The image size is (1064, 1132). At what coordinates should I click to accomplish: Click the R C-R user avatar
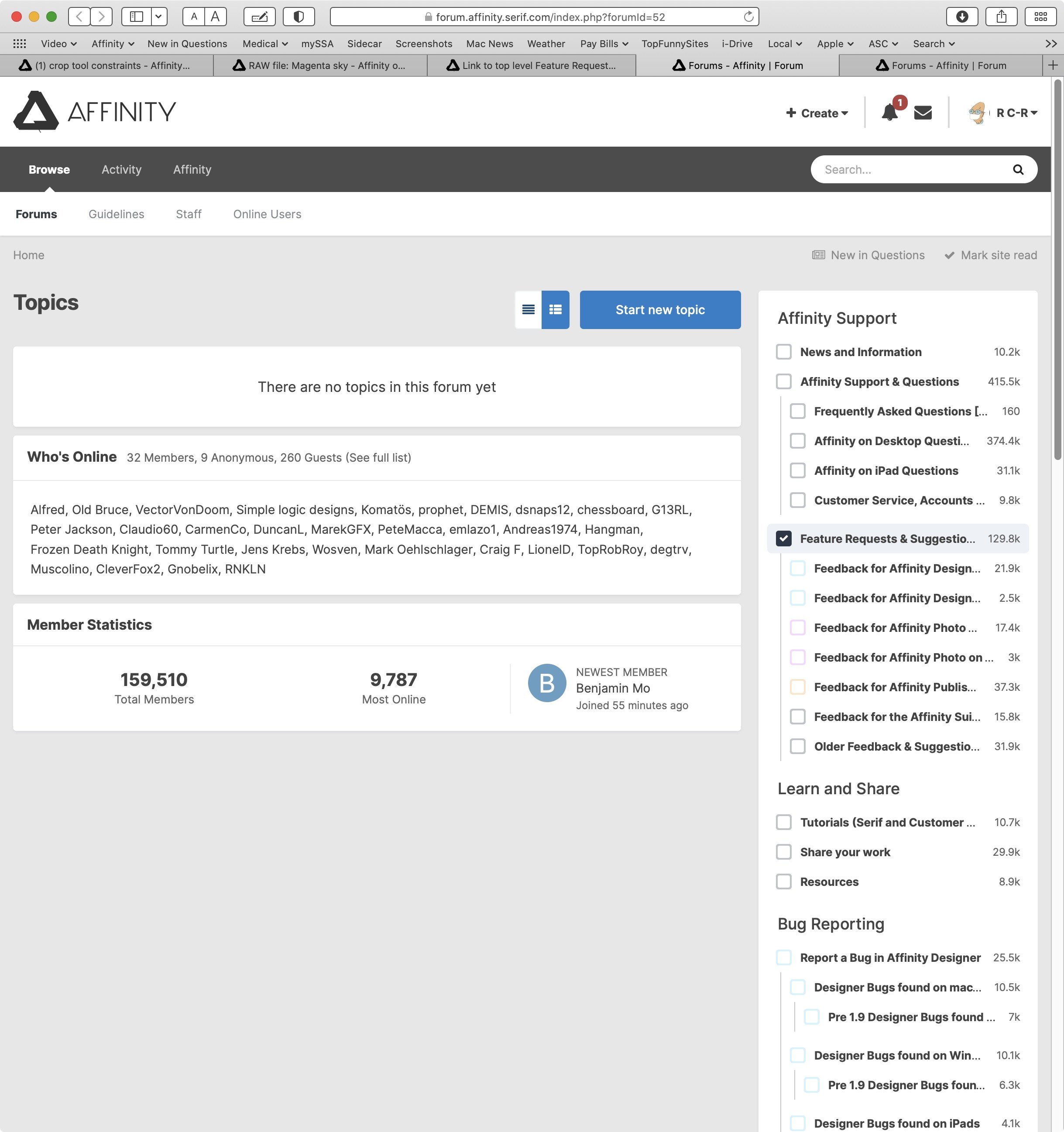(x=978, y=113)
